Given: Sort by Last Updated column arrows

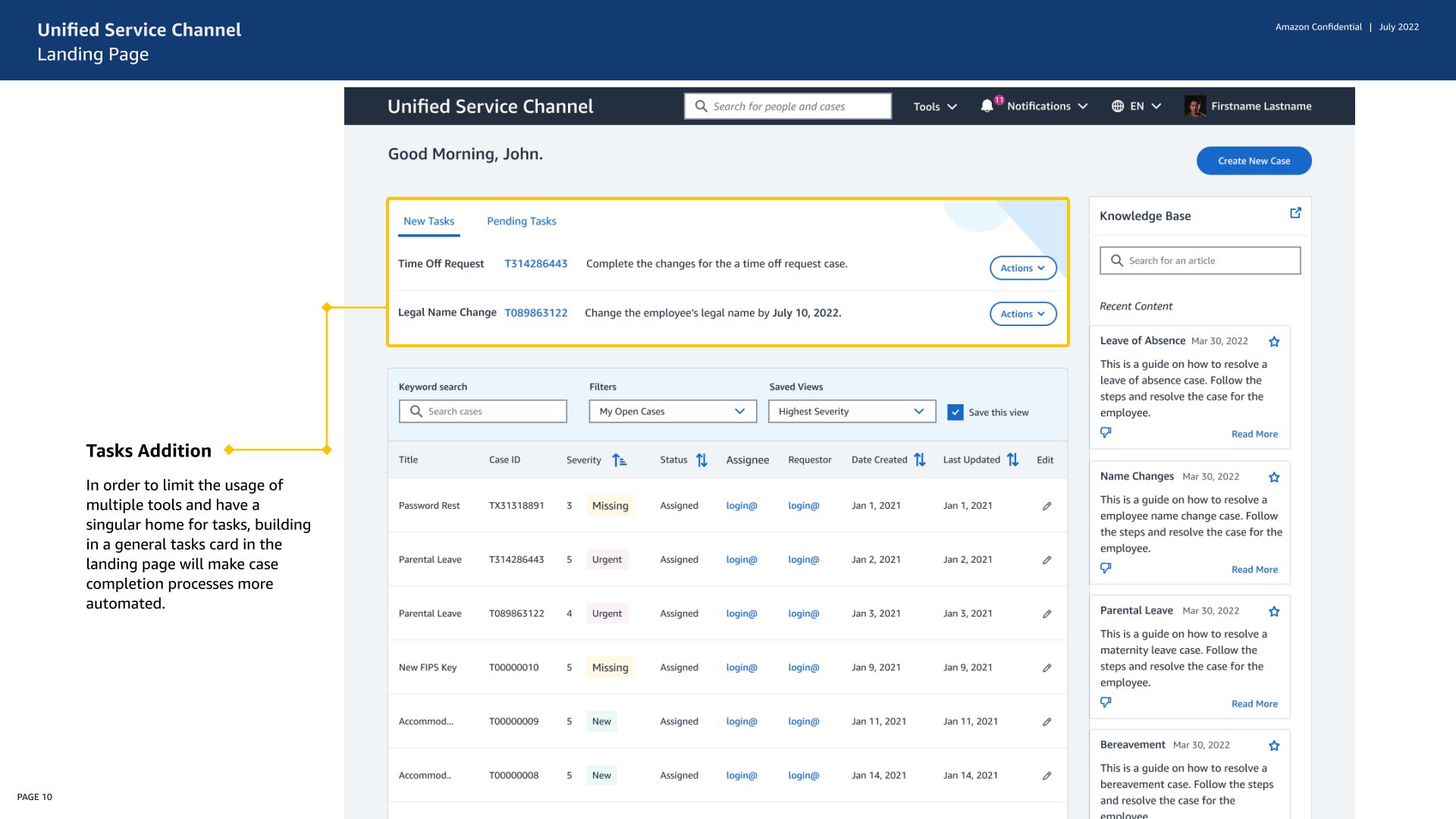Looking at the screenshot, I should coord(1012,460).
